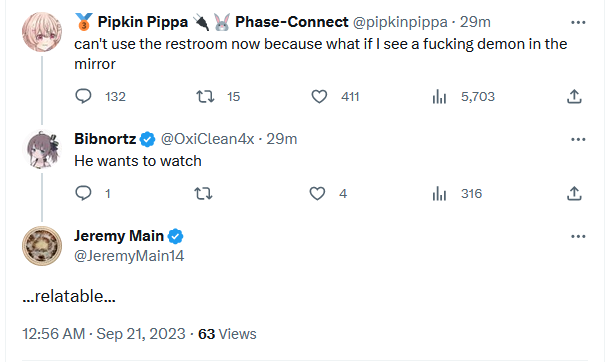
Task: Open Jeremy Main's round avatar
Action: click(42, 246)
